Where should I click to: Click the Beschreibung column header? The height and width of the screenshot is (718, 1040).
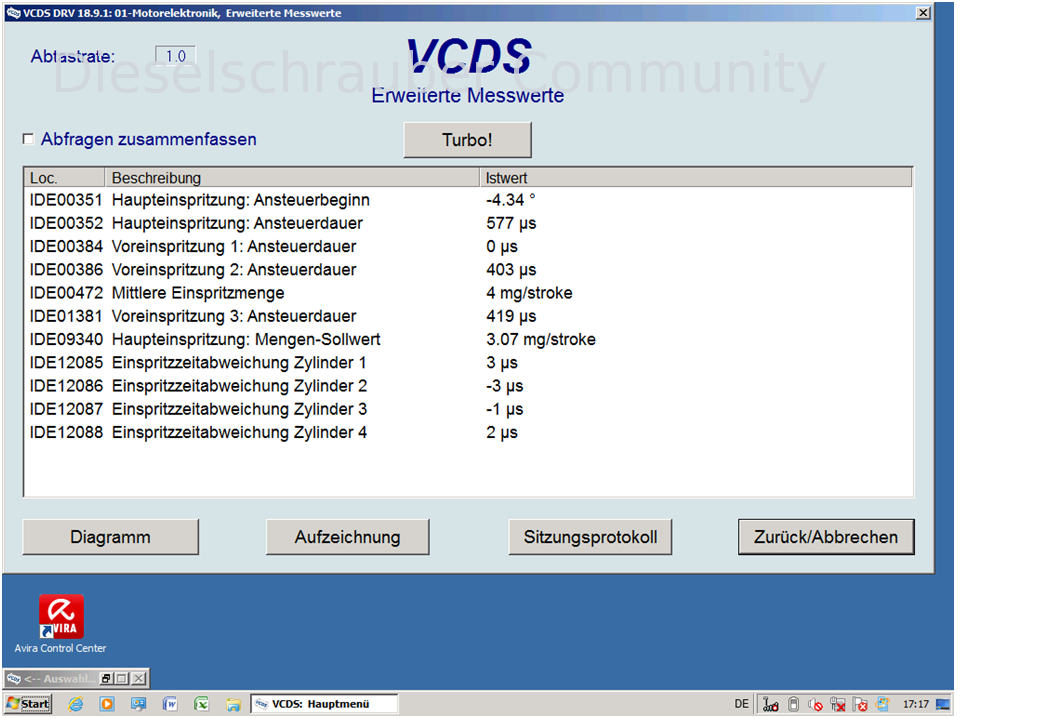292,178
